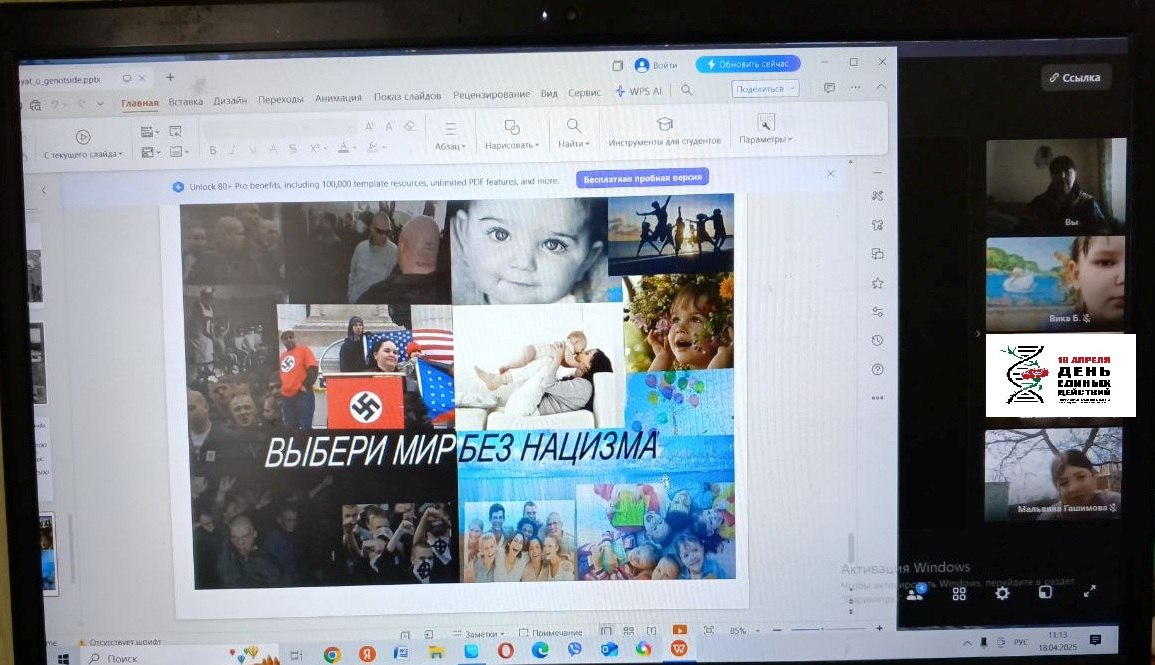This screenshot has width=1155, height=665.
Task: Click the Войти sign-in button
Action: click(x=656, y=66)
